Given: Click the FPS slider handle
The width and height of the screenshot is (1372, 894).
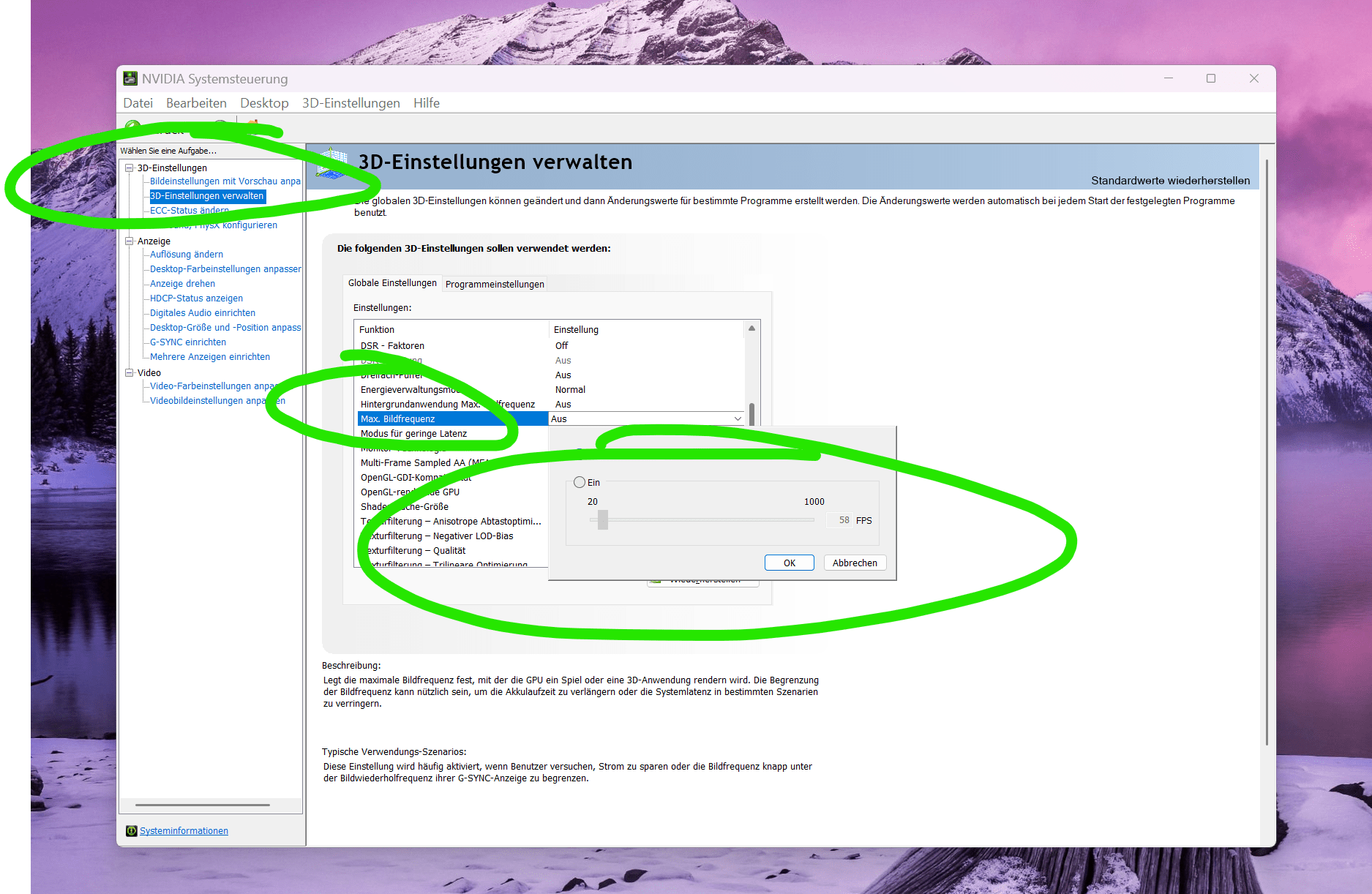Looking at the screenshot, I should pos(603,519).
